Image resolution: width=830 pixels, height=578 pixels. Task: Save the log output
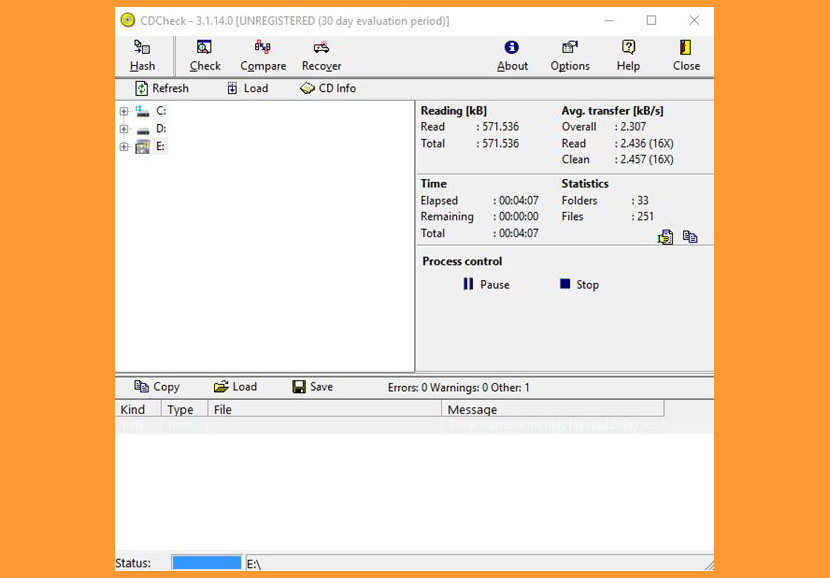(312, 387)
